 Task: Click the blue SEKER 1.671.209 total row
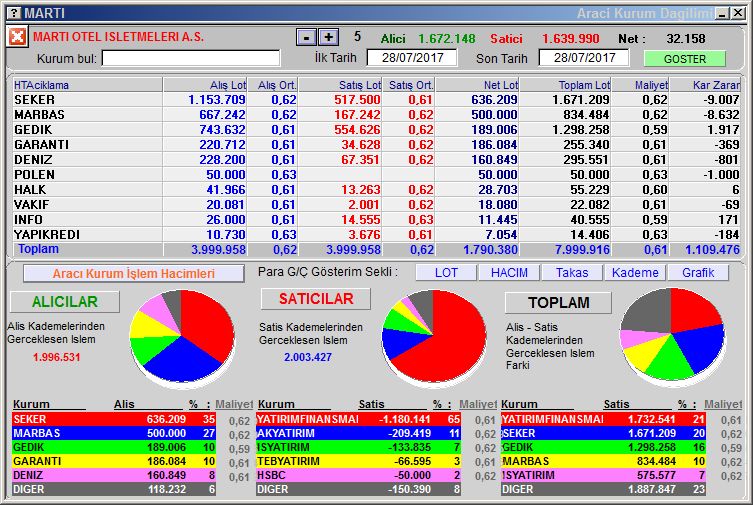click(x=603, y=433)
